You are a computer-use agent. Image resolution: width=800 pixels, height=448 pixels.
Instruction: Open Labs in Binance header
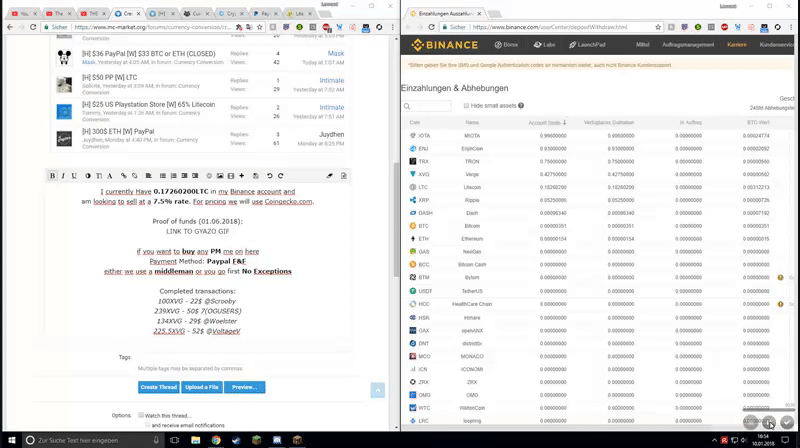[544, 45]
